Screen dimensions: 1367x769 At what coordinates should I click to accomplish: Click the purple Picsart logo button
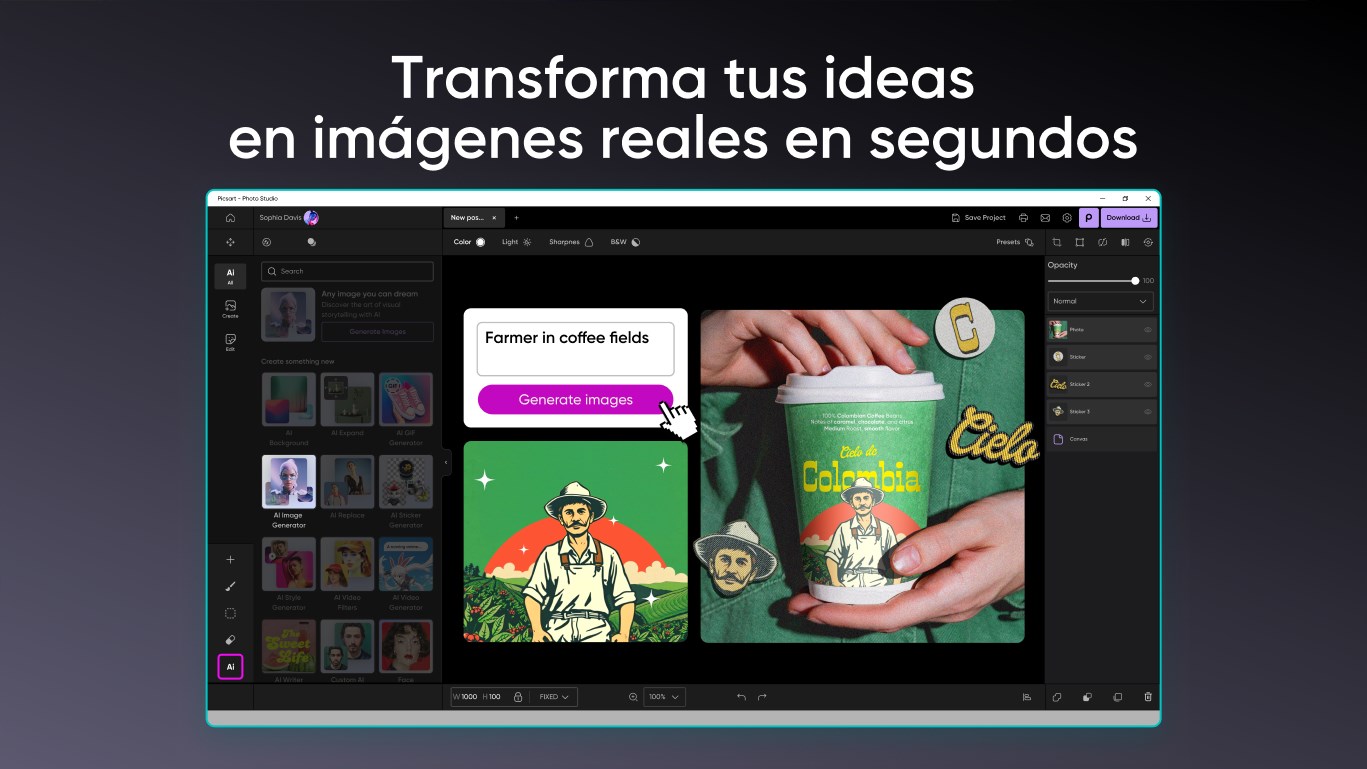pos(1088,217)
